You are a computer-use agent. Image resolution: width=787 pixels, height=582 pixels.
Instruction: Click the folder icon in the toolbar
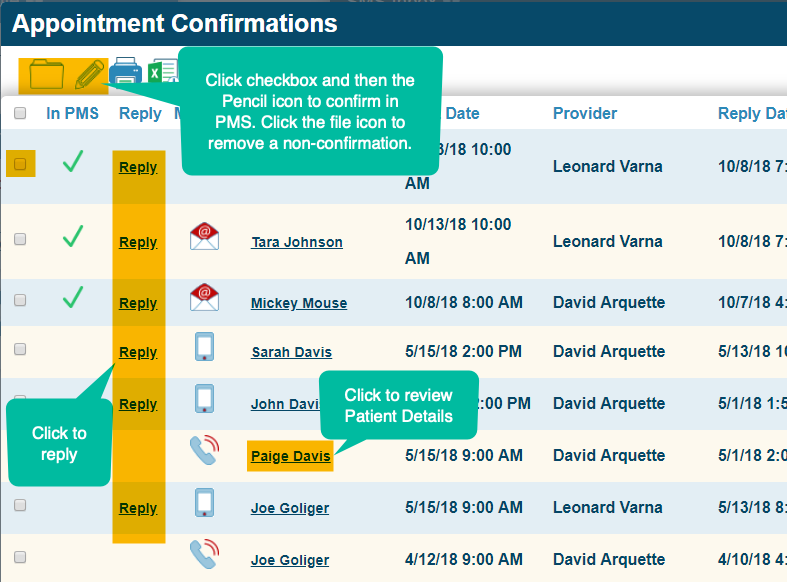coord(46,74)
